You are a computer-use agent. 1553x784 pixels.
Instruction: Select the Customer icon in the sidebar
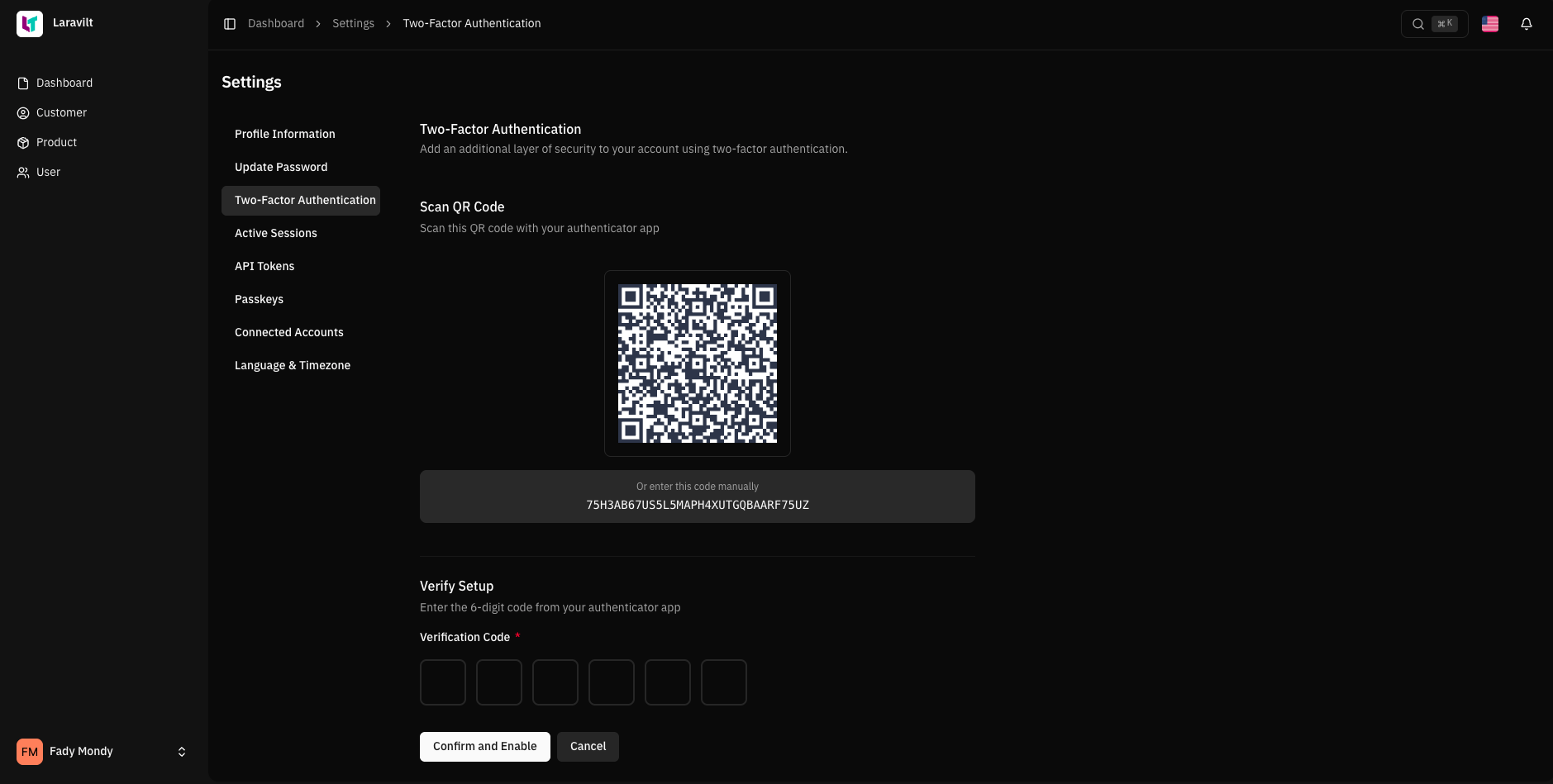coord(22,112)
